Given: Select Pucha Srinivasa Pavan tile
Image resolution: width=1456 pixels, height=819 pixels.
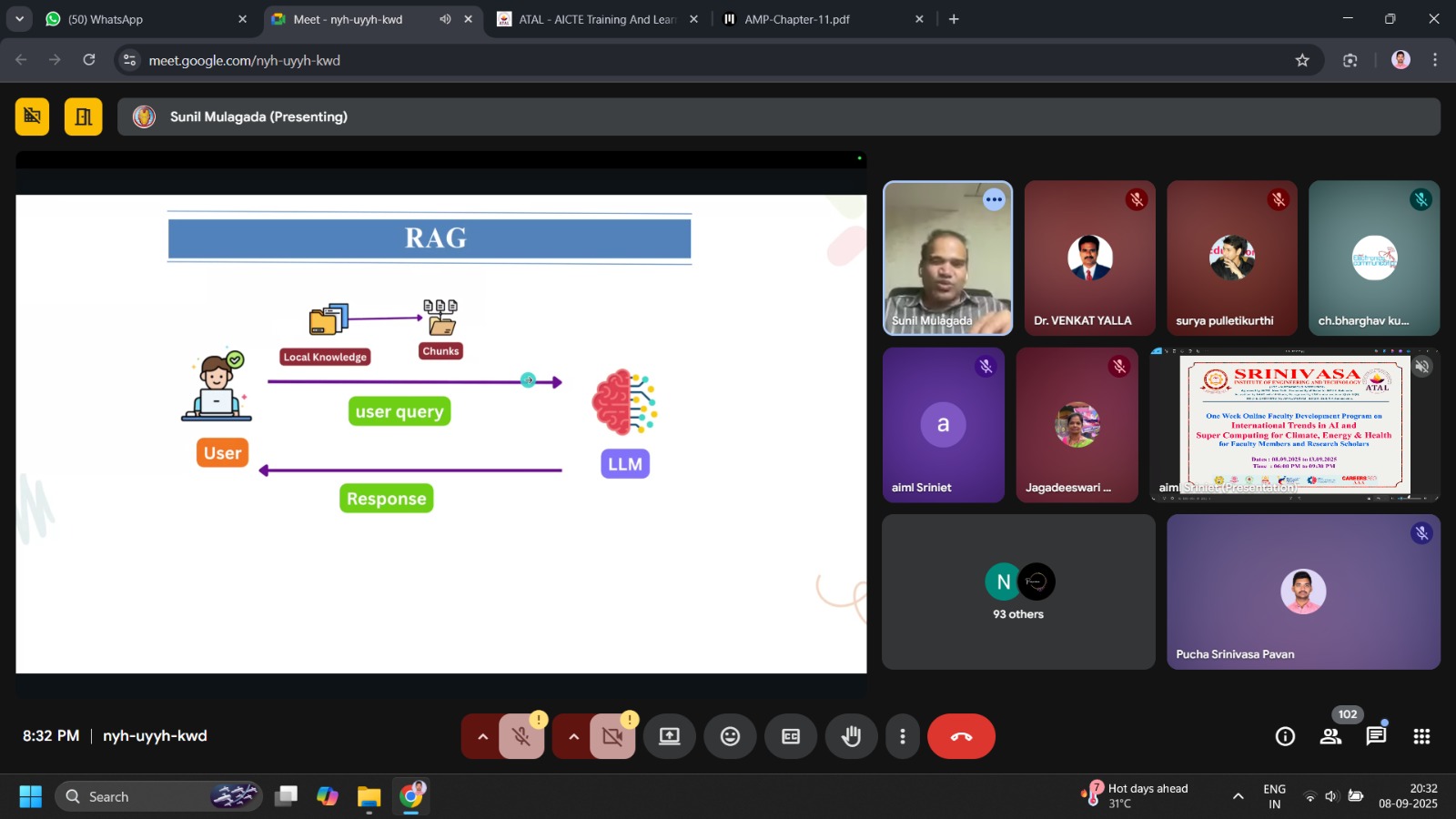Looking at the screenshot, I should [1303, 591].
